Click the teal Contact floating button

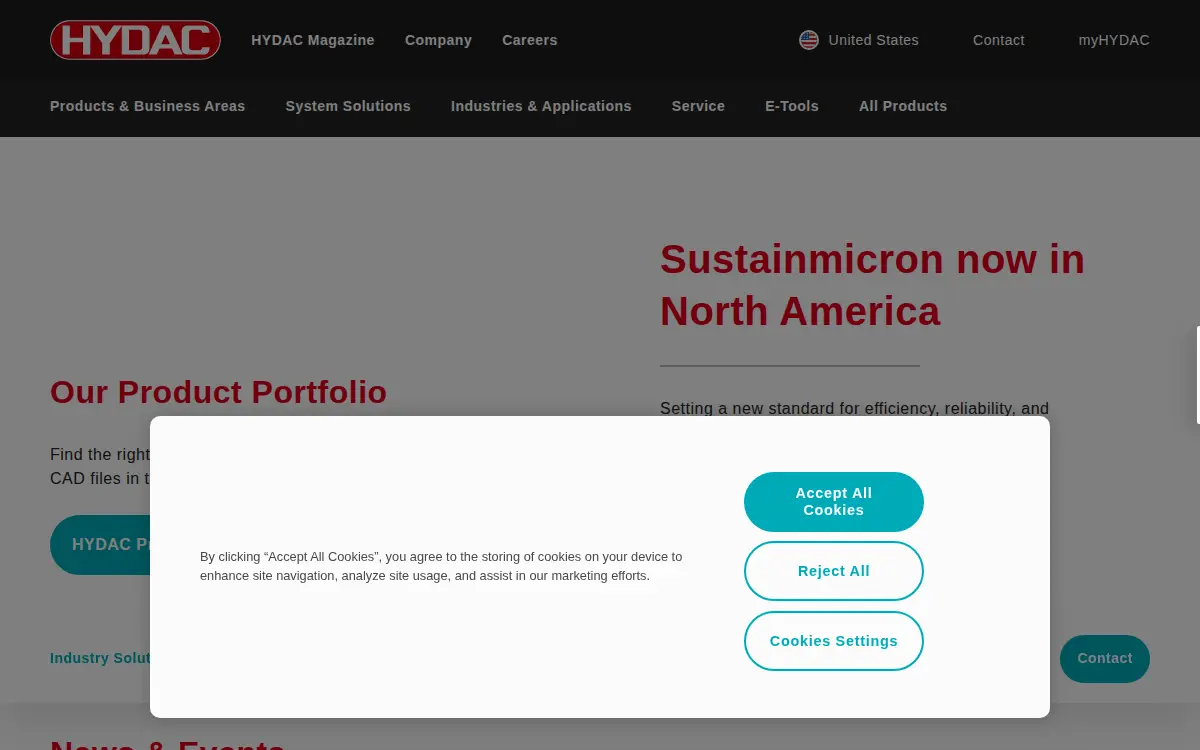1105,659
